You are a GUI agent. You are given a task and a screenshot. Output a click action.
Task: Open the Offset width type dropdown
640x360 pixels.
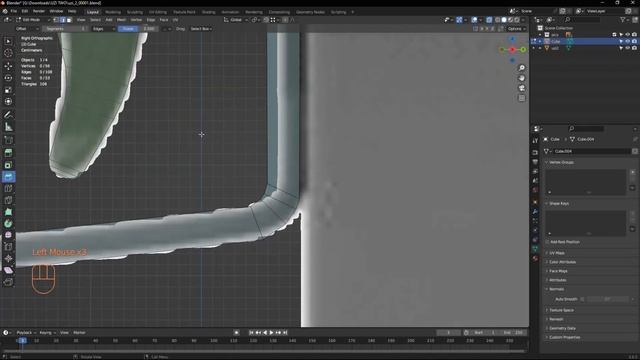(27, 29)
